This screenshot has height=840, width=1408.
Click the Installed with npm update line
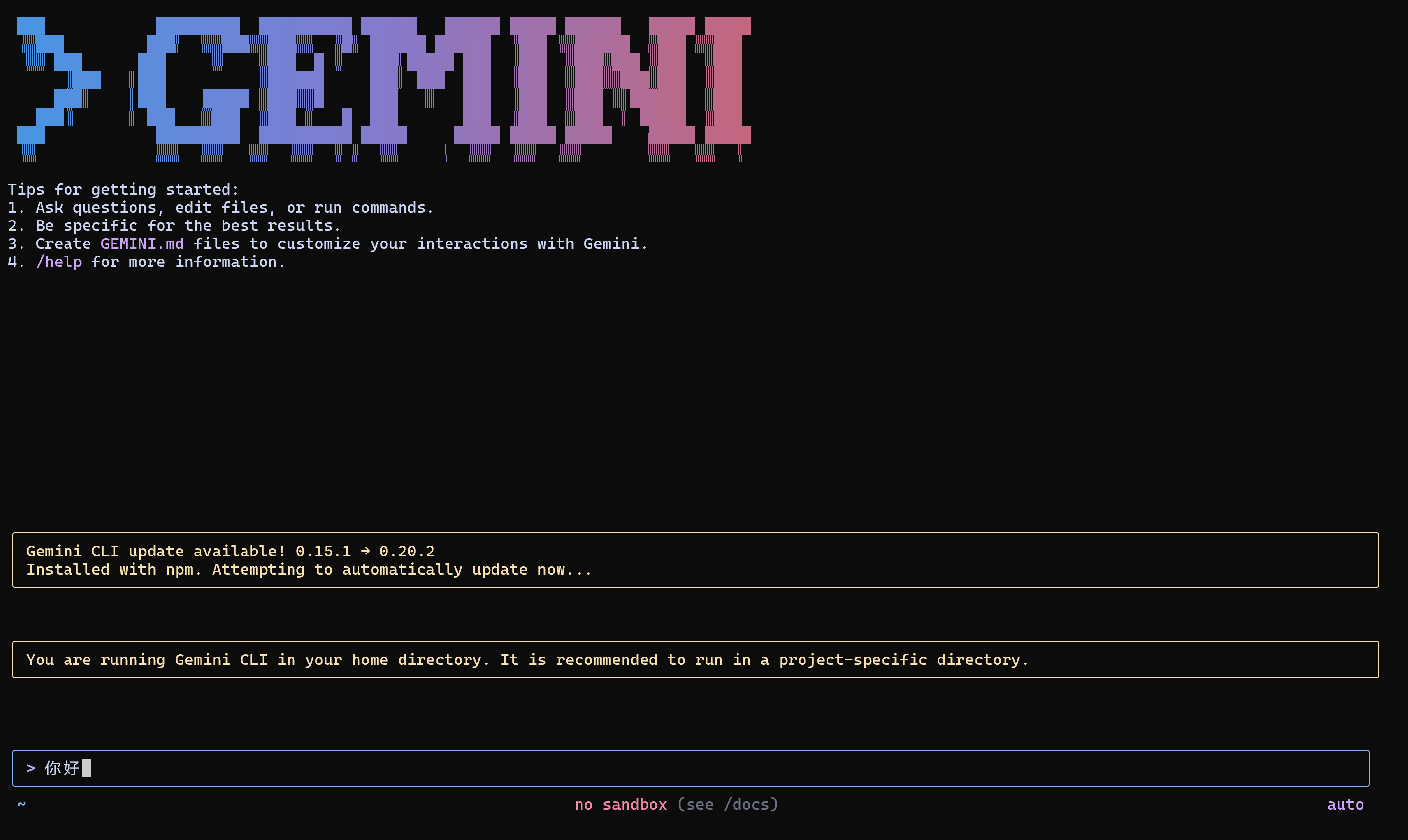tap(309, 570)
